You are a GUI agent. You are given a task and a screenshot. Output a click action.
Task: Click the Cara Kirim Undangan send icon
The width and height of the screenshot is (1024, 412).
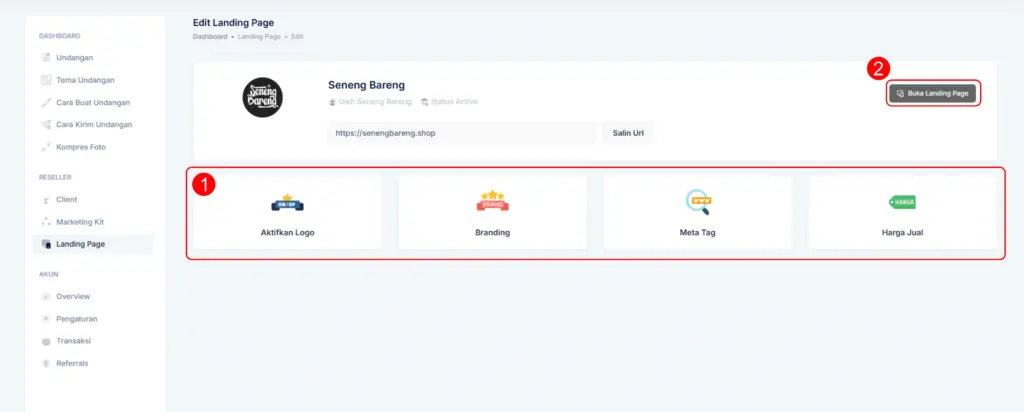coord(46,124)
